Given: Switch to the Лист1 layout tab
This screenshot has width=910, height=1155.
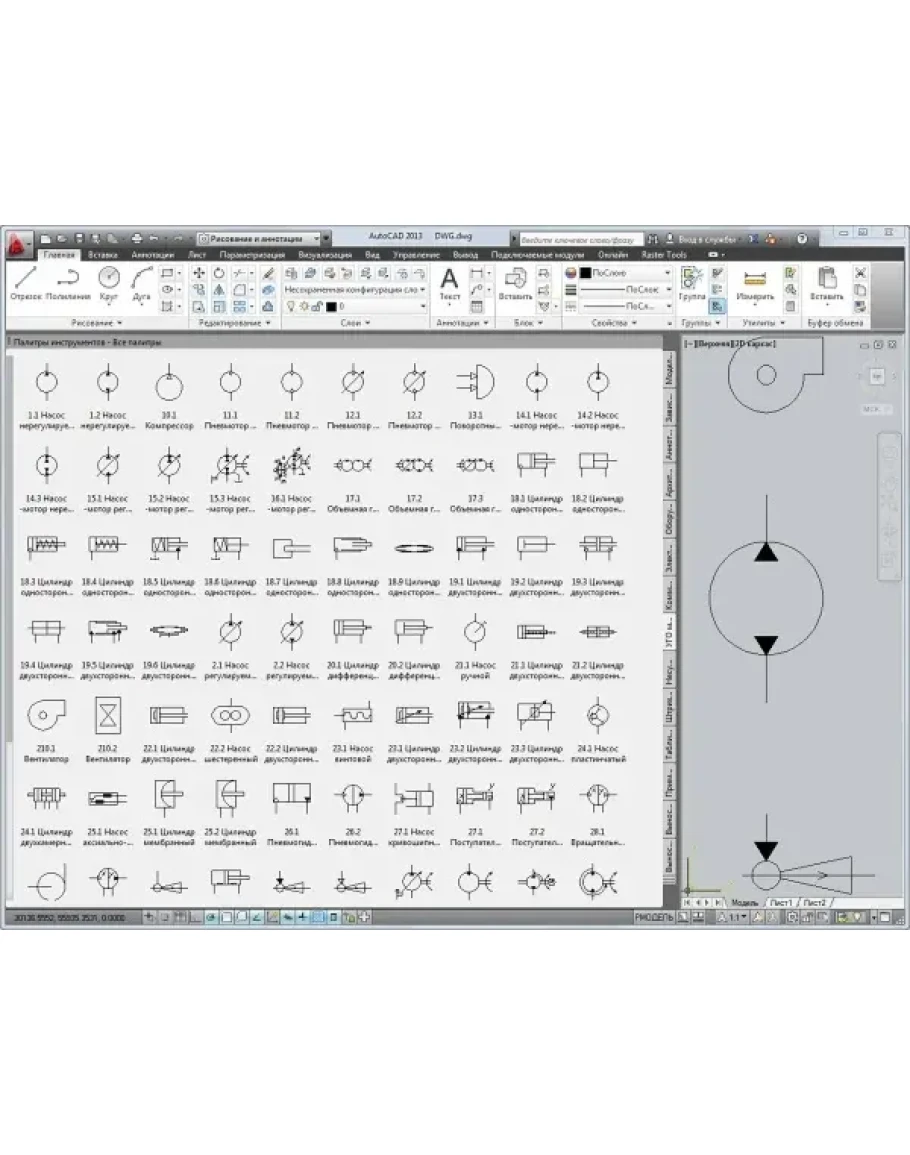Looking at the screenshot, I should 780,903.
